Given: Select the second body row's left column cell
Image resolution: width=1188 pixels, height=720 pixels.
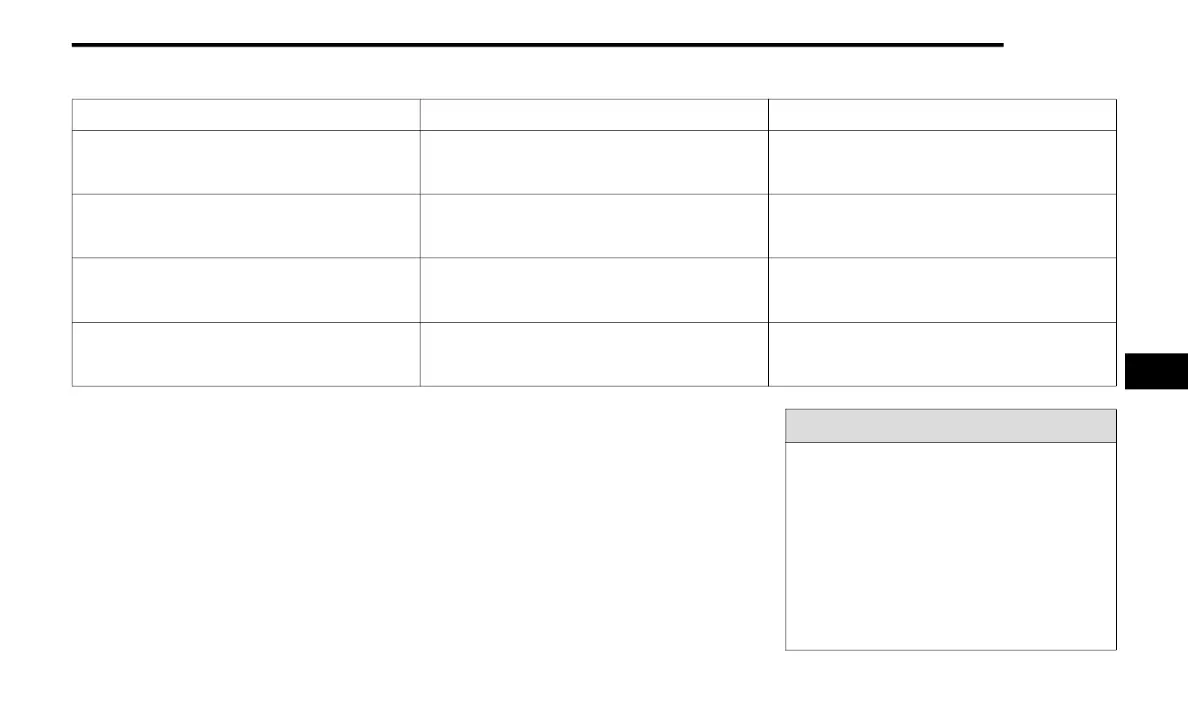Looking at the screenshot, I should pyautogui.click(x=246, y=226).
